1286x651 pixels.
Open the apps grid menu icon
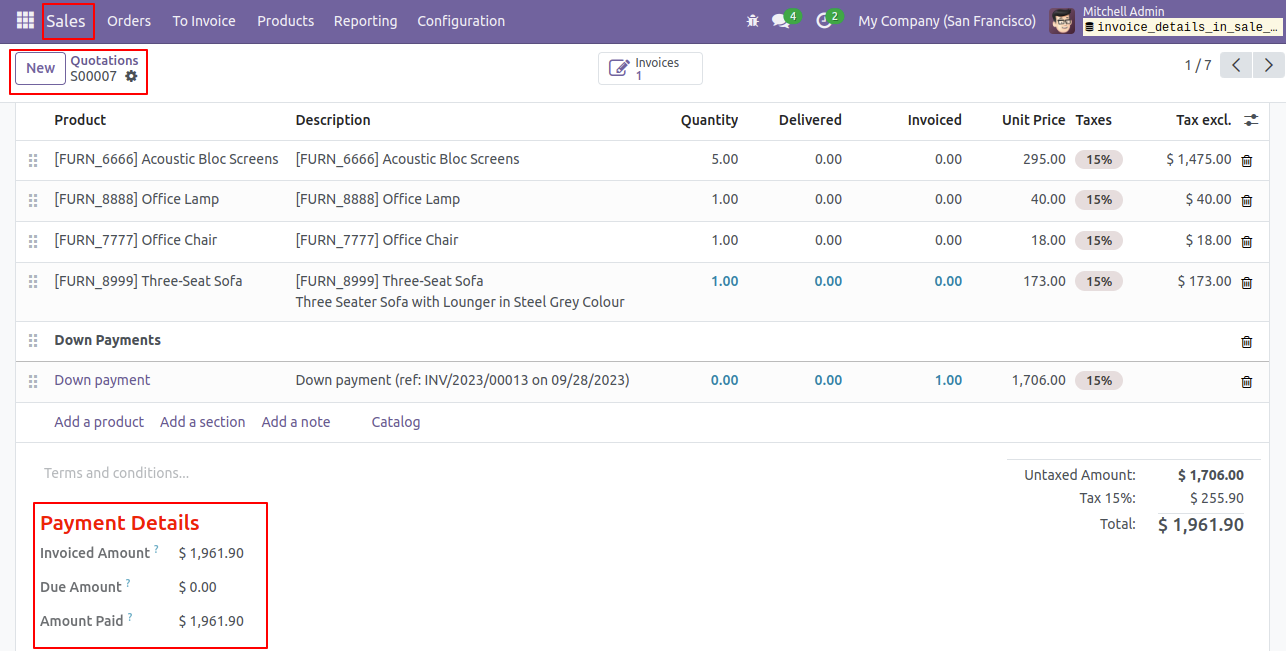tap(25, 20)
